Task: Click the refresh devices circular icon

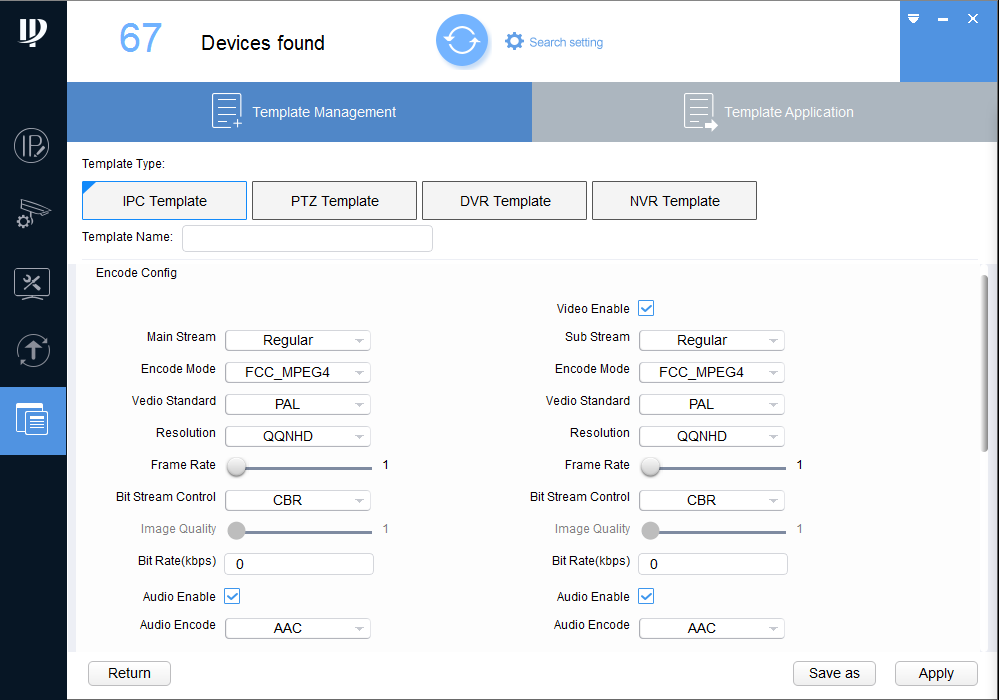Action: [461, 41]
